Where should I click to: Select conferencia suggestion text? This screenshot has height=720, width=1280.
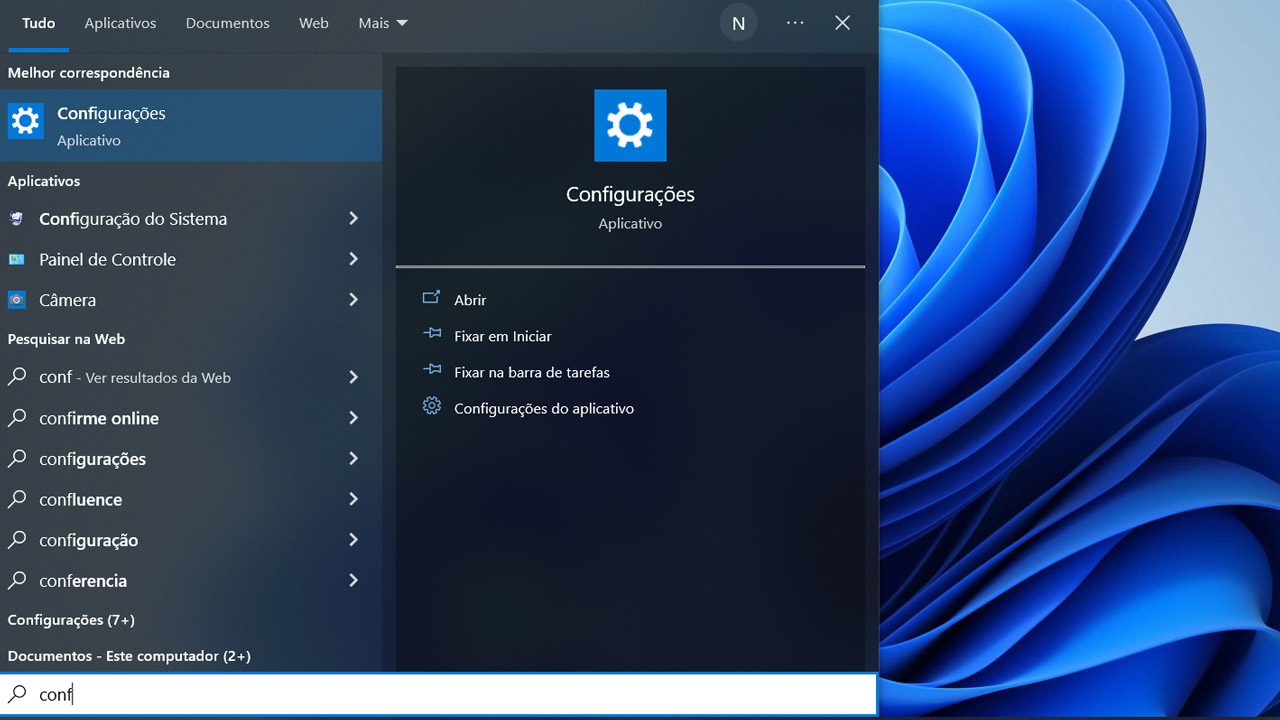[x=83, y=580]
